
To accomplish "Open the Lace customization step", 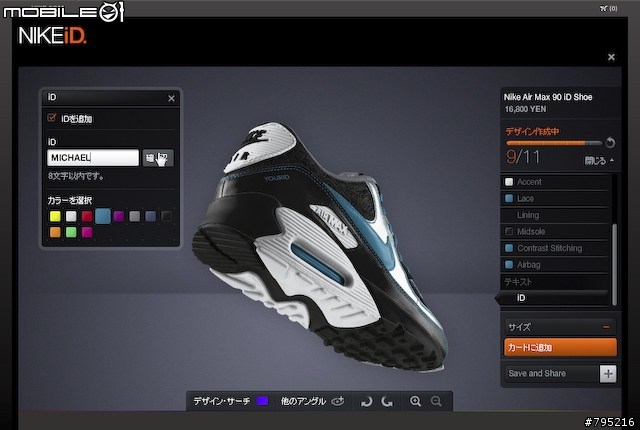I will 555,198.
